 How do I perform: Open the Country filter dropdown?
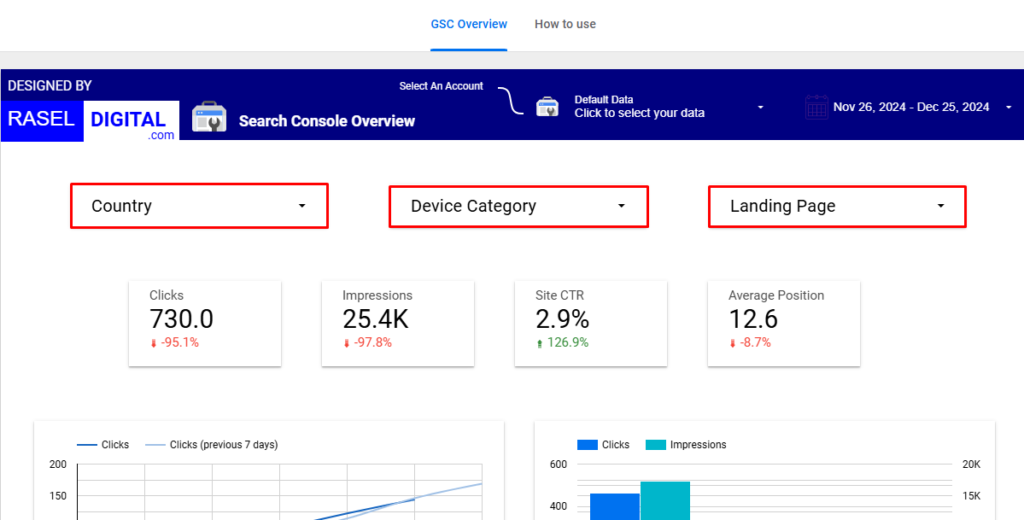(199, 206)
